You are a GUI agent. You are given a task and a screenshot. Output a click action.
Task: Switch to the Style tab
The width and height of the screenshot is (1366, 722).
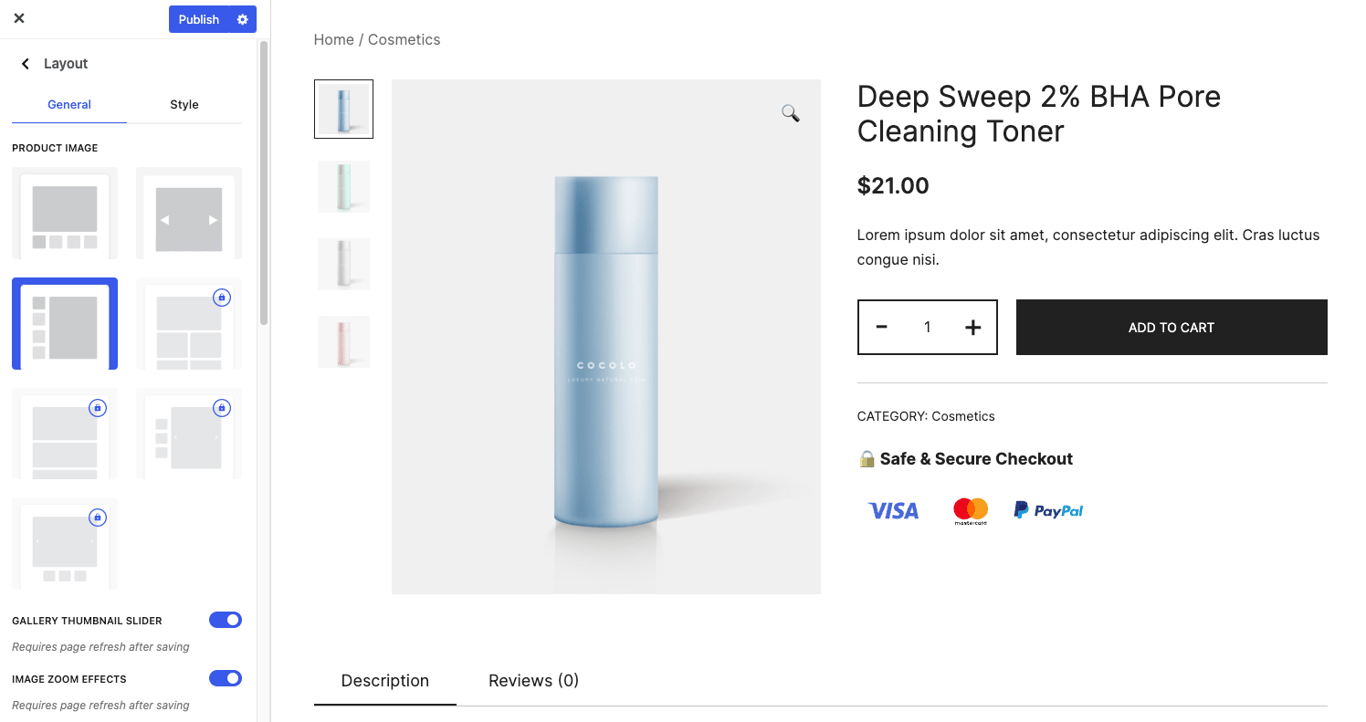point(184,104)
